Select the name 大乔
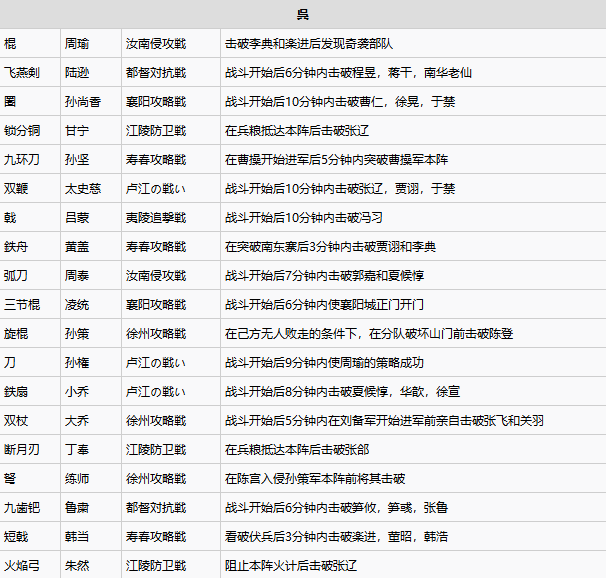 (77, 420)
